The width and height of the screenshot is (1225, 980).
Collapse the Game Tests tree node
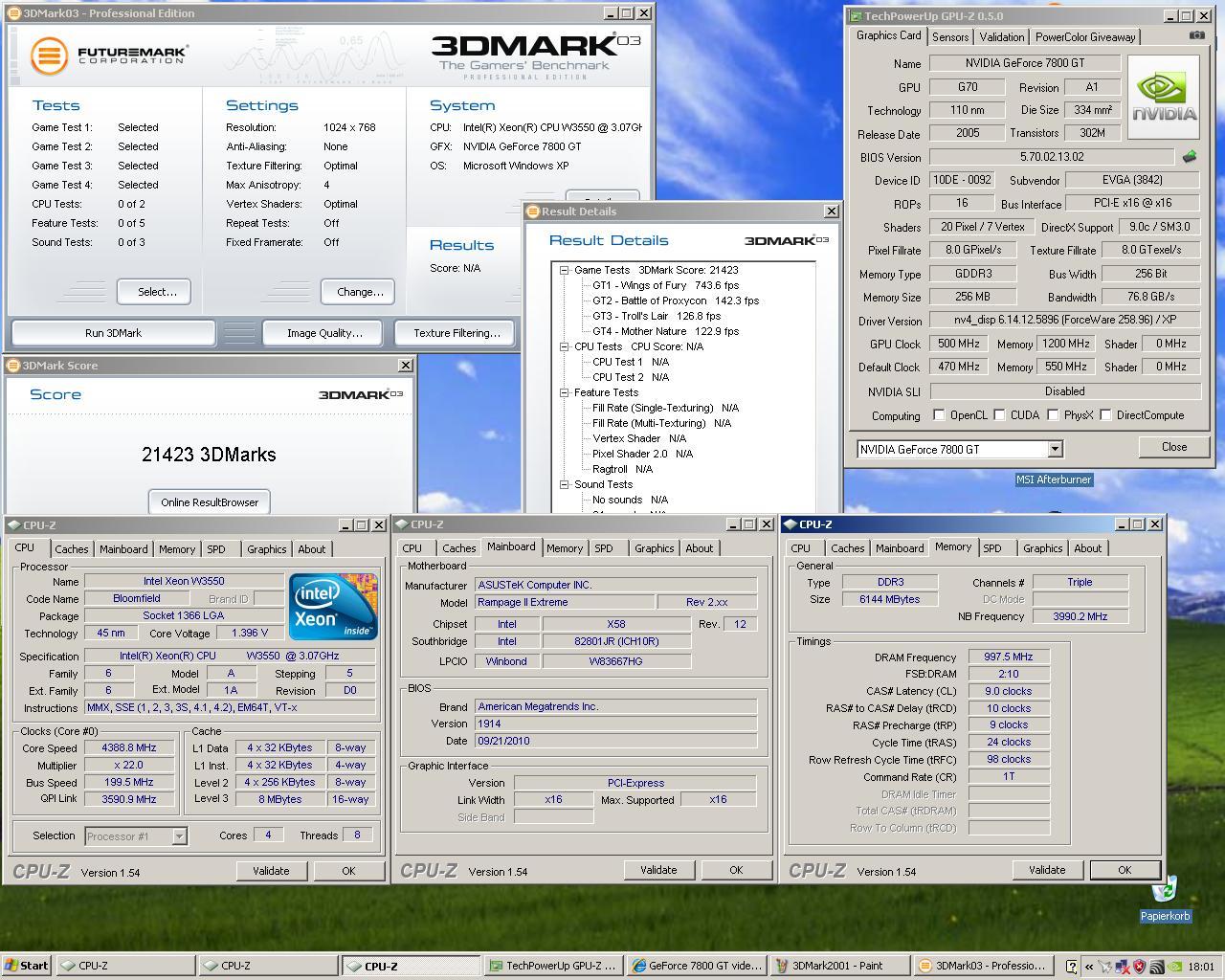(565, 270)
